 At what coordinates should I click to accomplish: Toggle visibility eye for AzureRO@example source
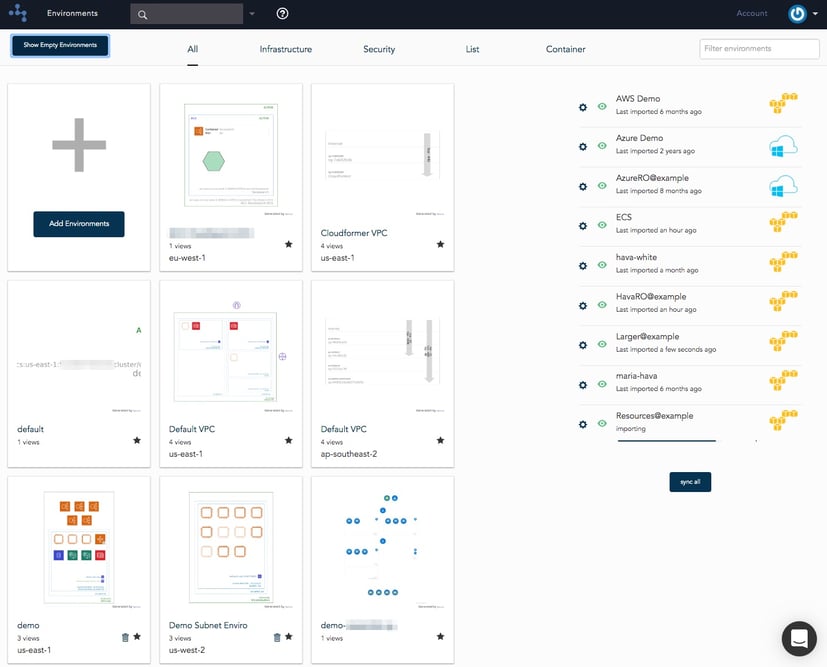coord(602,186)
